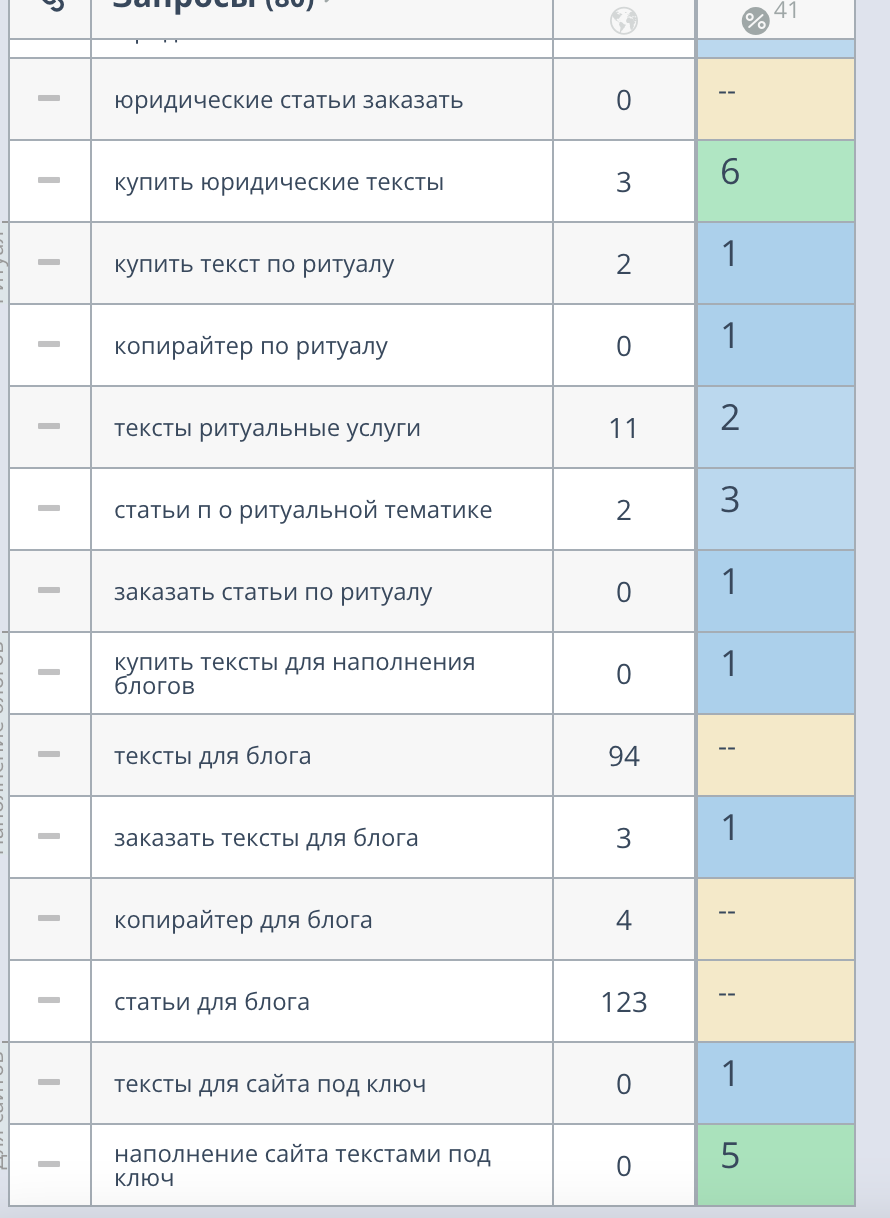890x1218 pixels.
Task: Click the minus icon next to 'купить юридические тексты'
Action: [49, 180]
